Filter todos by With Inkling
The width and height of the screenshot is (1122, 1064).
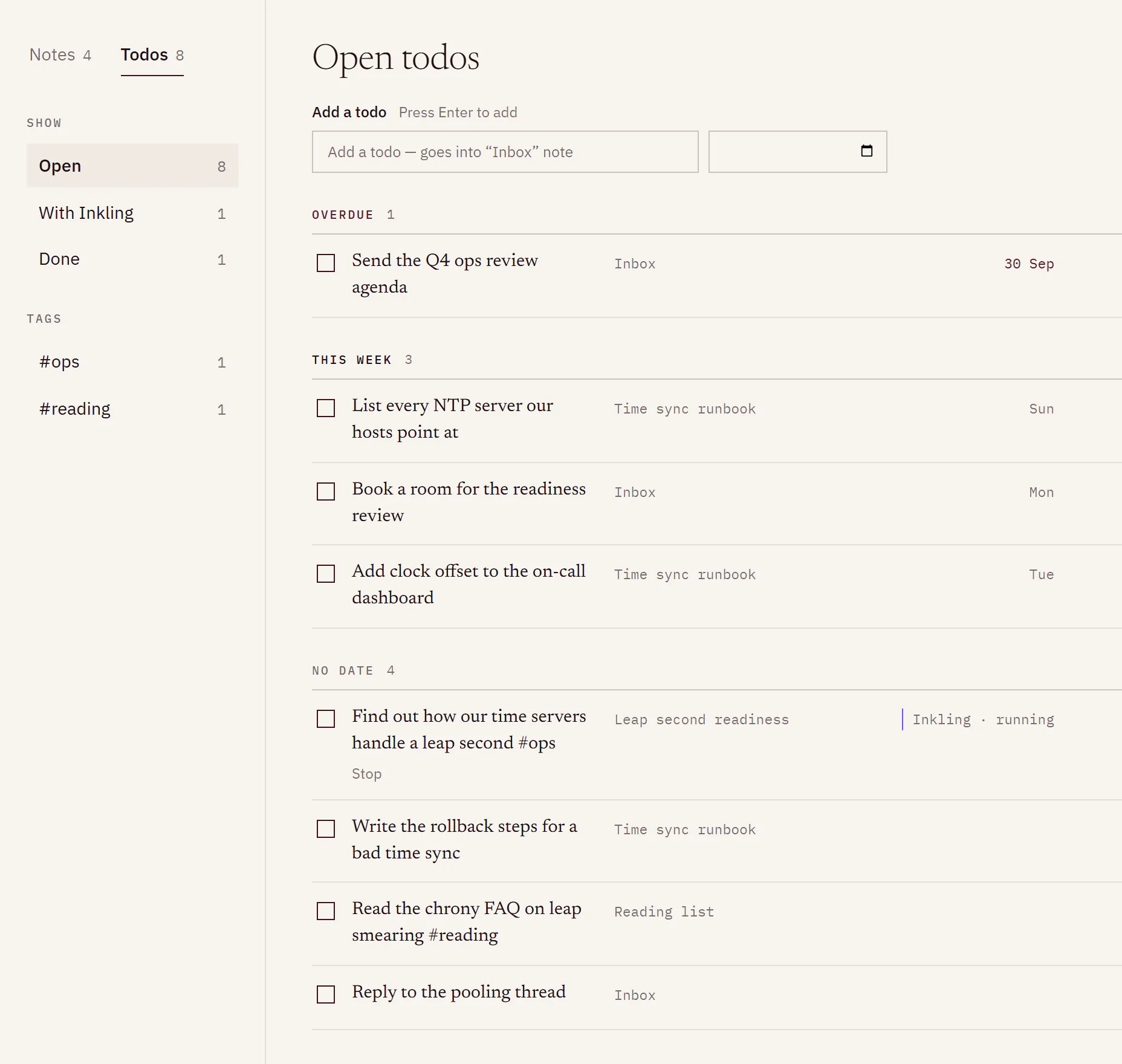[132, 213]
